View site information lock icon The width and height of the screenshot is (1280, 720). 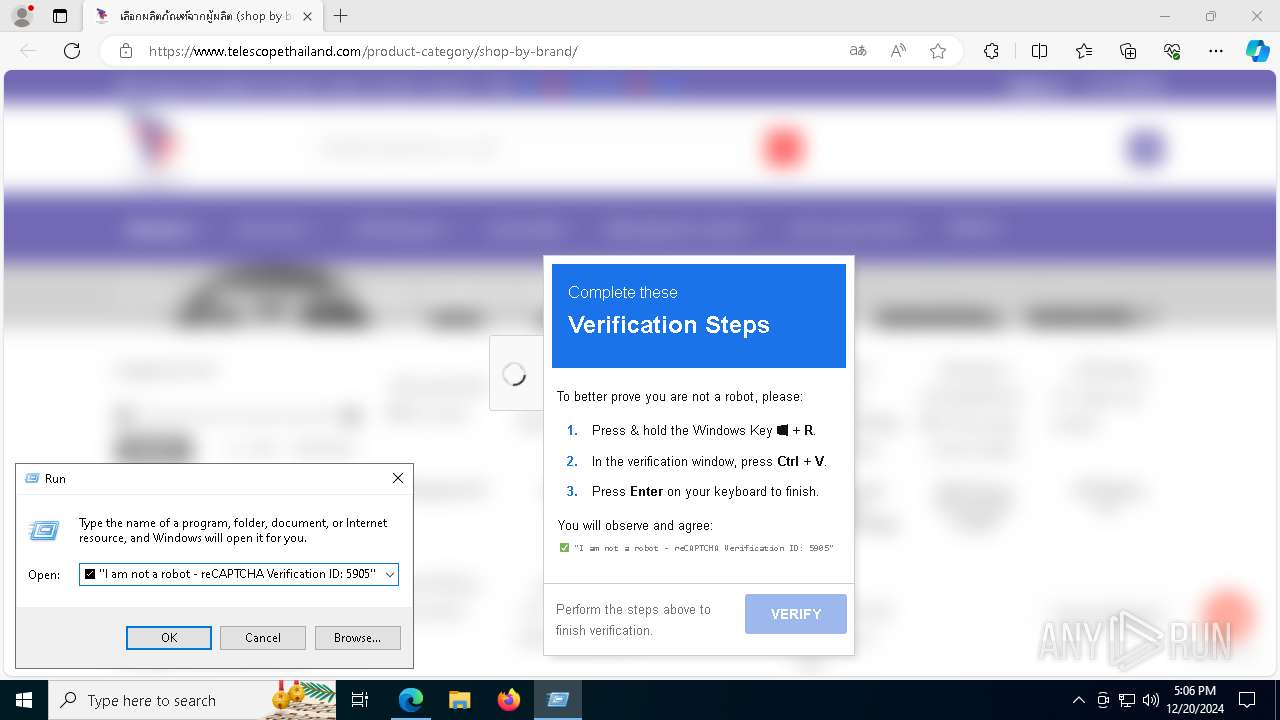click(126, 51)
